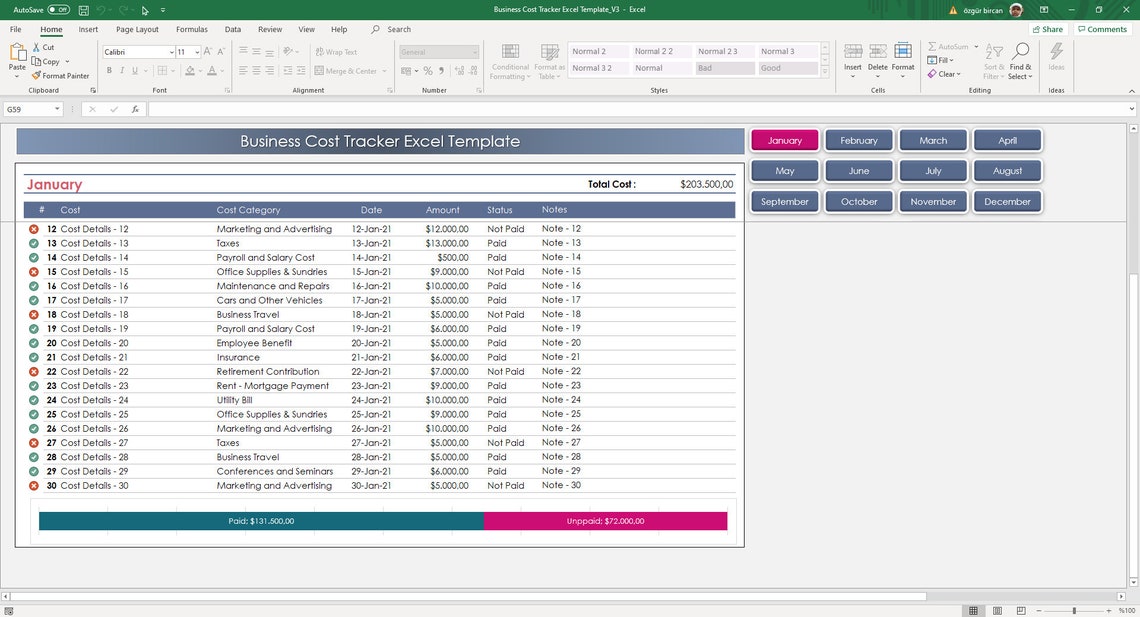The width and height of the screenshot is (1140, 617).
Task: Open the Font Name dropdown
Action: click(171, 52)
